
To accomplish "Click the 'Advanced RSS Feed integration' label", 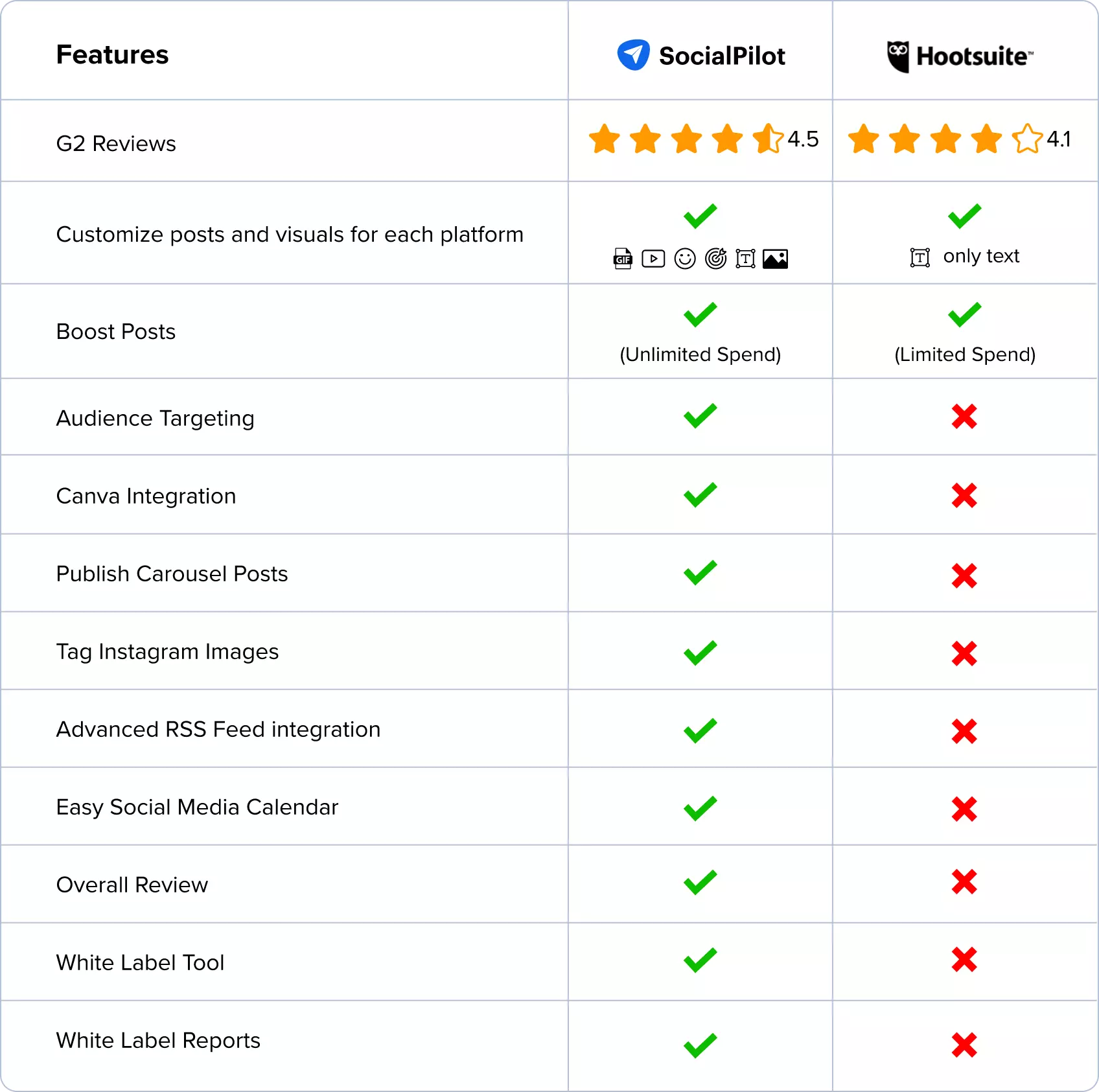I will coord(218,730).
